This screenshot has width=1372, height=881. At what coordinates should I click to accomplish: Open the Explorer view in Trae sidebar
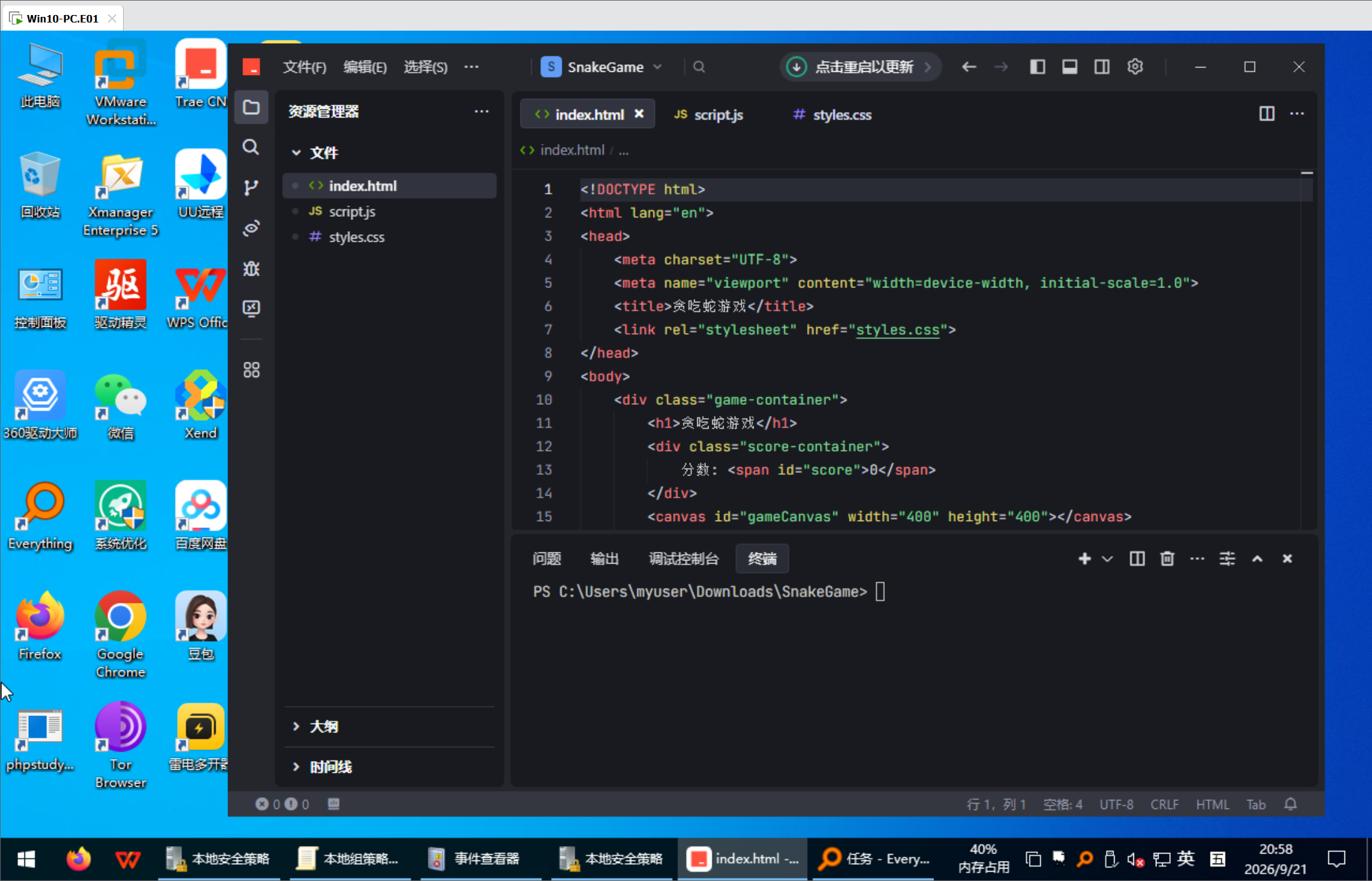[251, 107]
